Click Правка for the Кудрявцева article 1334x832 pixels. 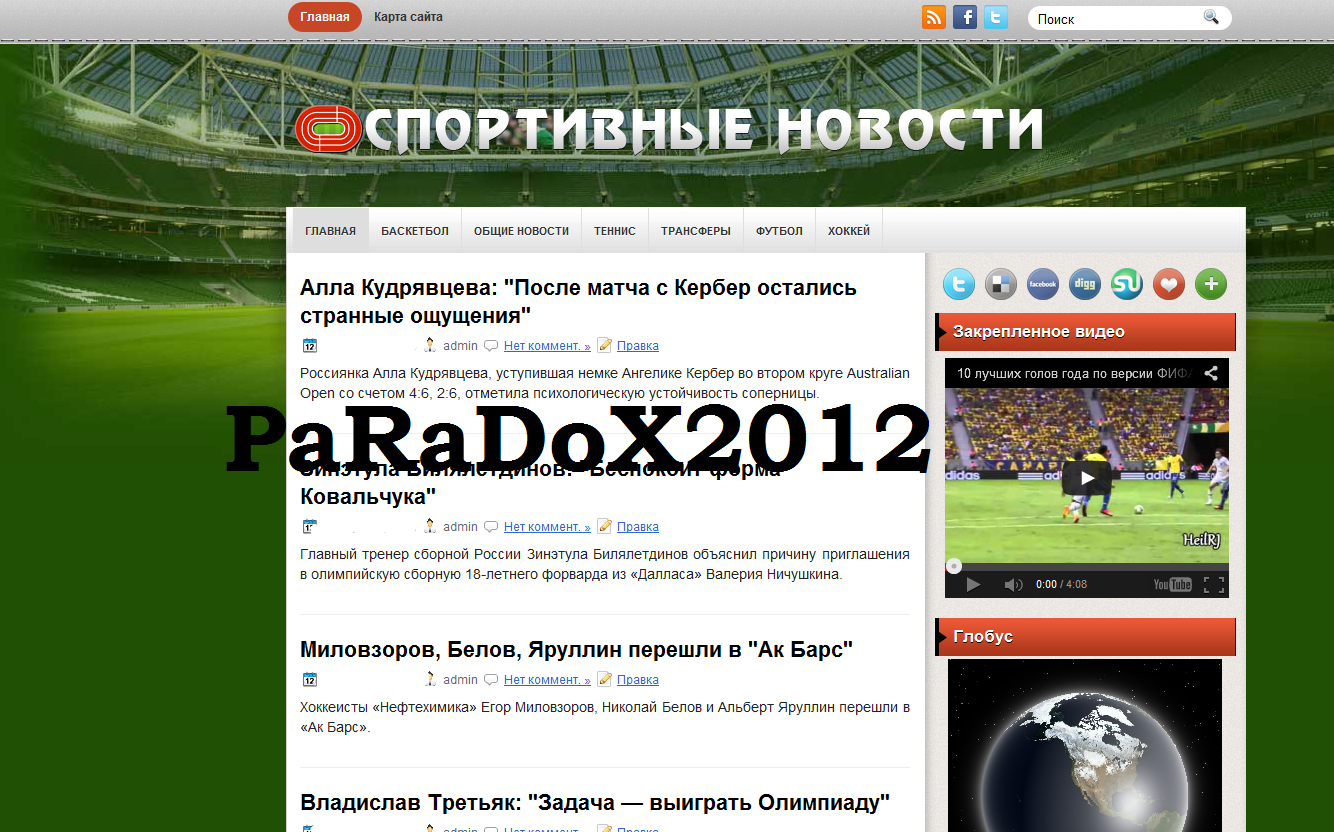[638, 346]
